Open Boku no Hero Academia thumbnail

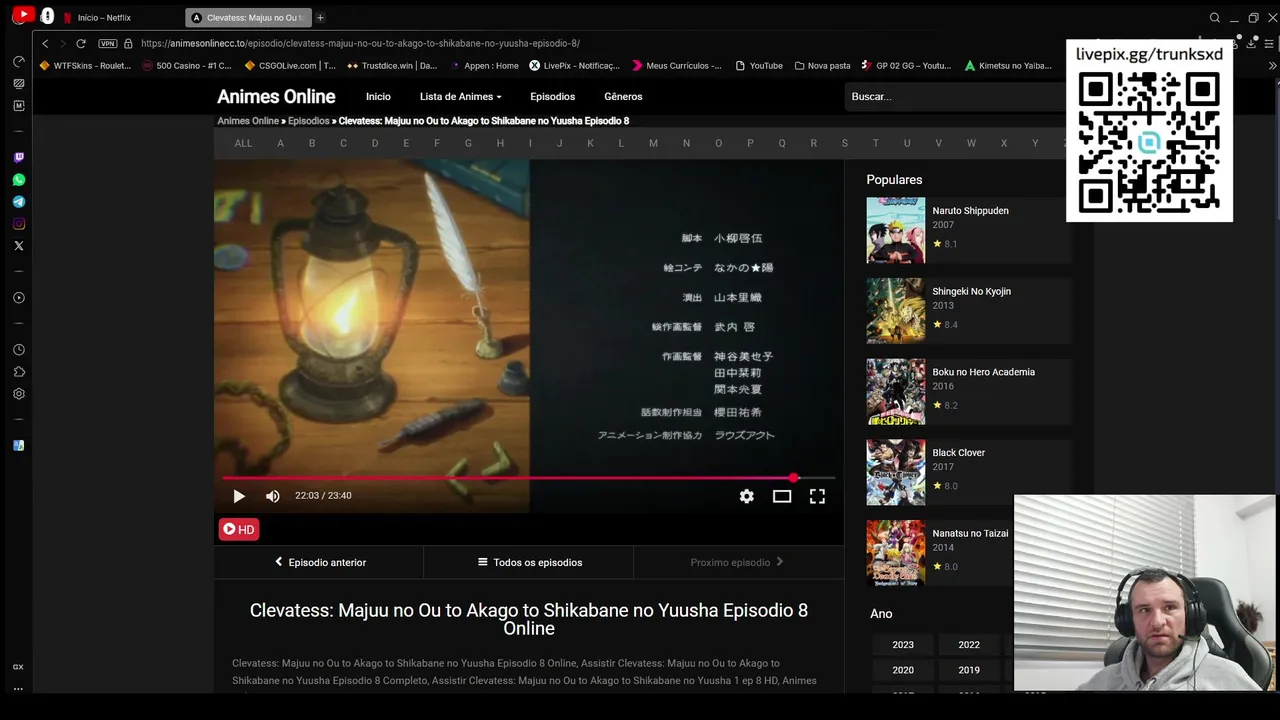(896, 391)
